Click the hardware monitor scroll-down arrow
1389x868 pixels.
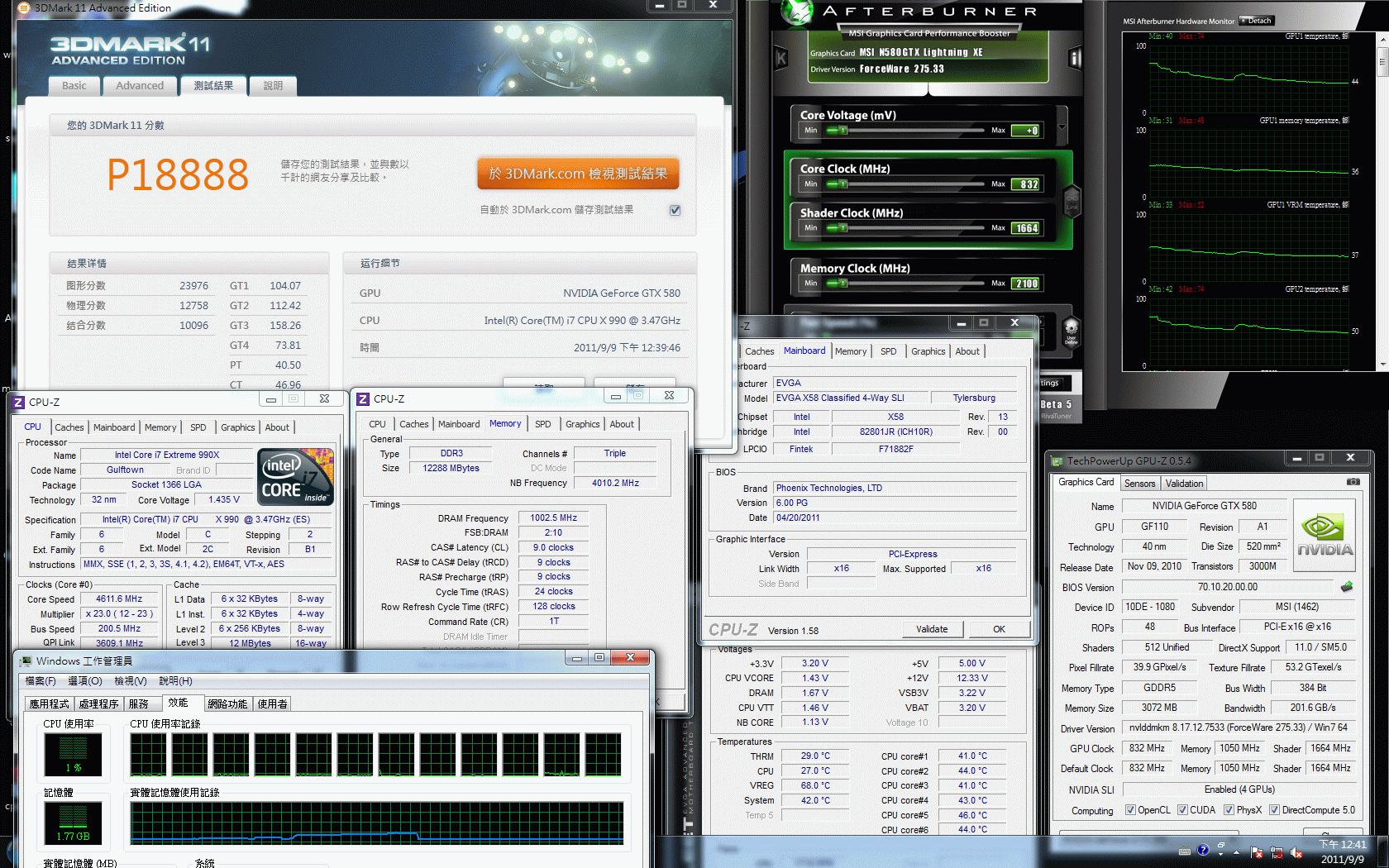click(x=1382, y=365)
